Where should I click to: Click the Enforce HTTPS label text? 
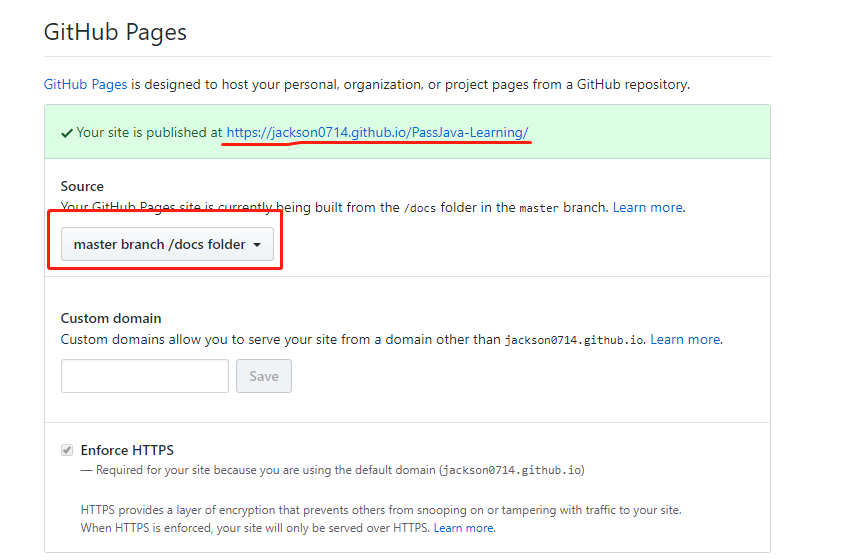pos(127,450)
